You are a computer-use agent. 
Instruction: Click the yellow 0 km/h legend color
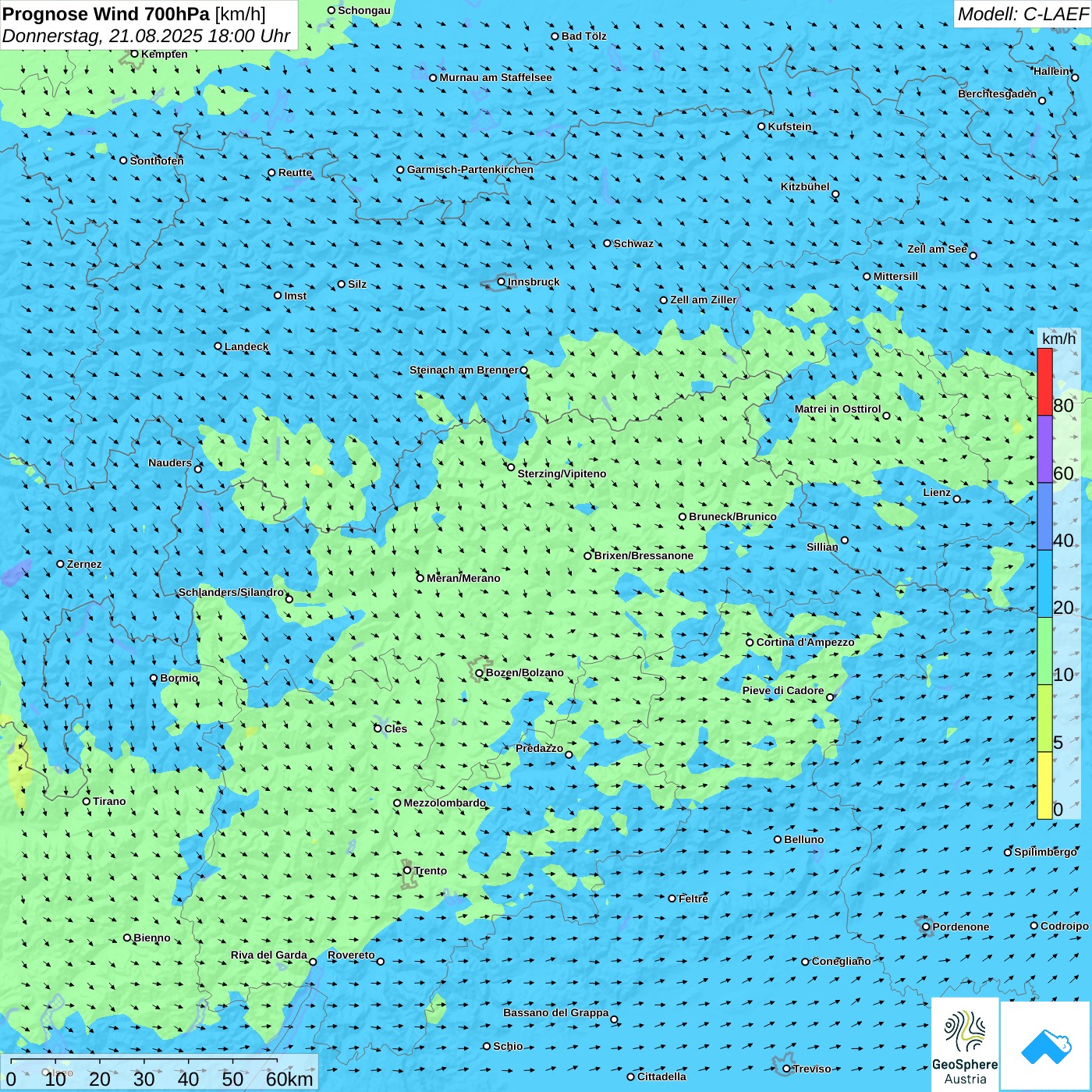(x=1044, y=785)
